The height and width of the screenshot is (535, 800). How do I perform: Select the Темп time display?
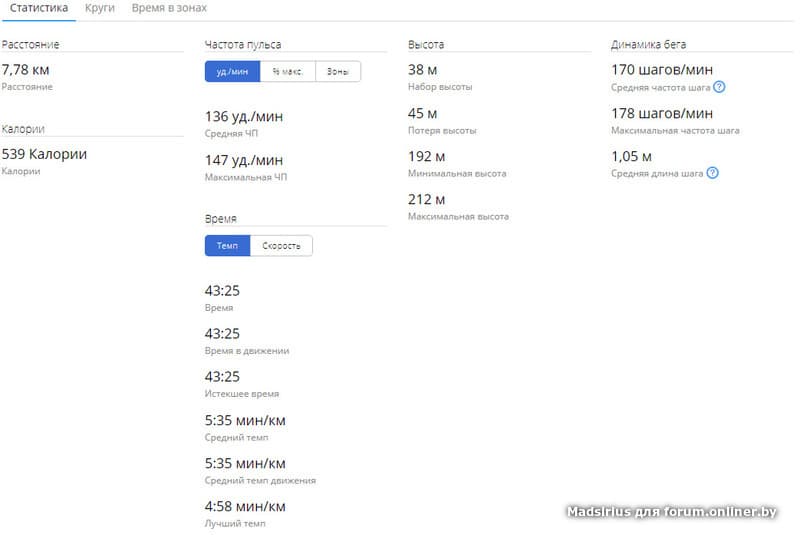(227, 246)
